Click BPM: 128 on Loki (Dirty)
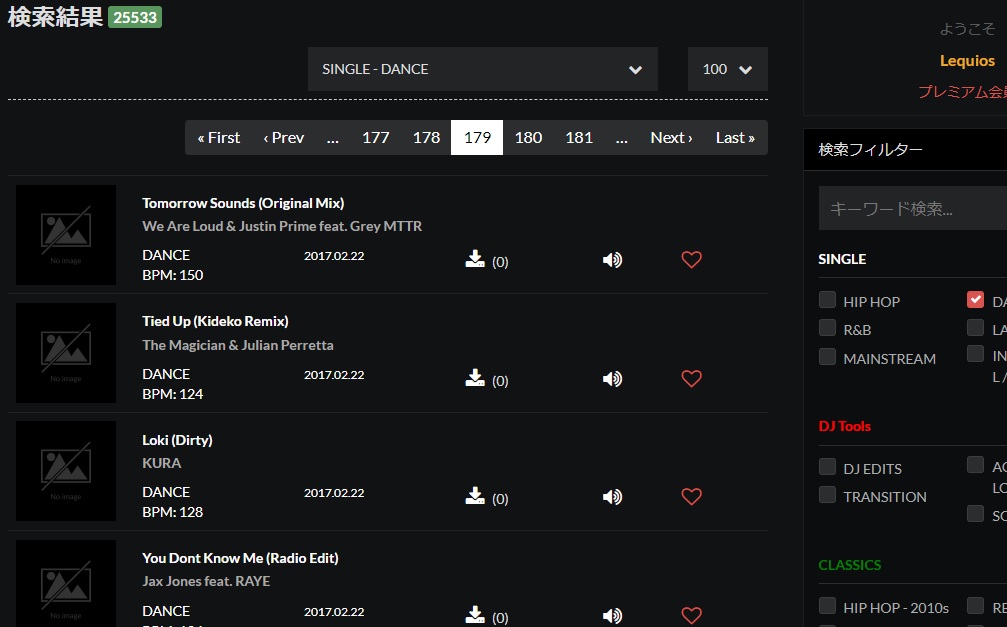The image size is (1007, 627). [172, 512]
